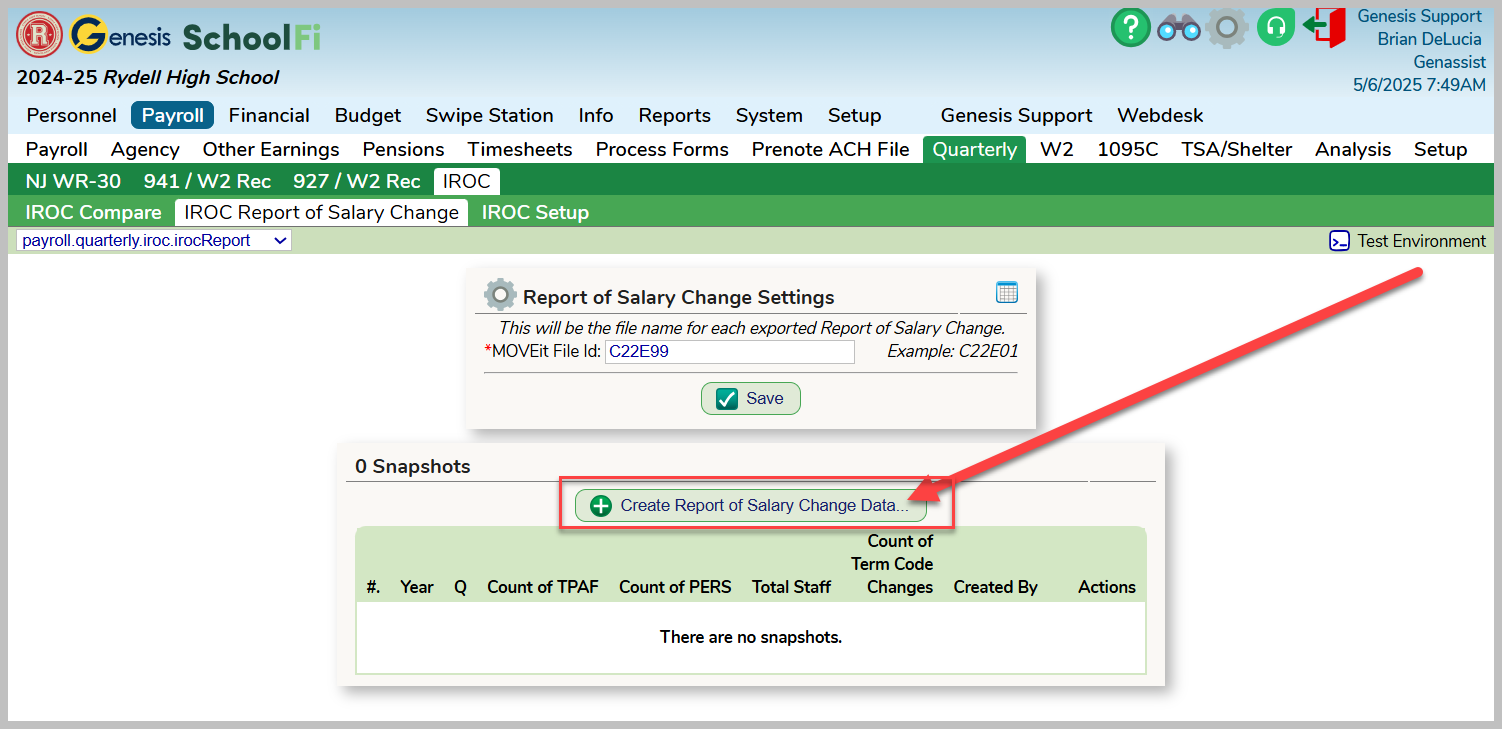Click the Genesis SchoolFi logo

tap(196, 36)
